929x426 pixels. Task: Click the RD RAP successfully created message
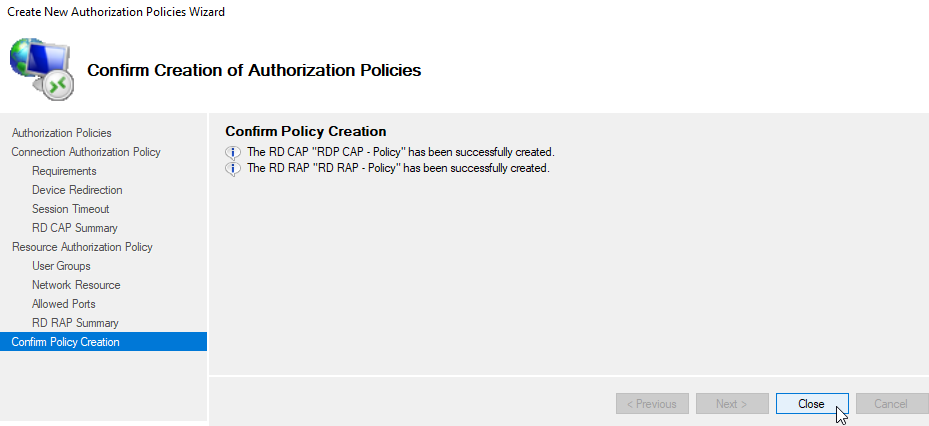point(398,168)
